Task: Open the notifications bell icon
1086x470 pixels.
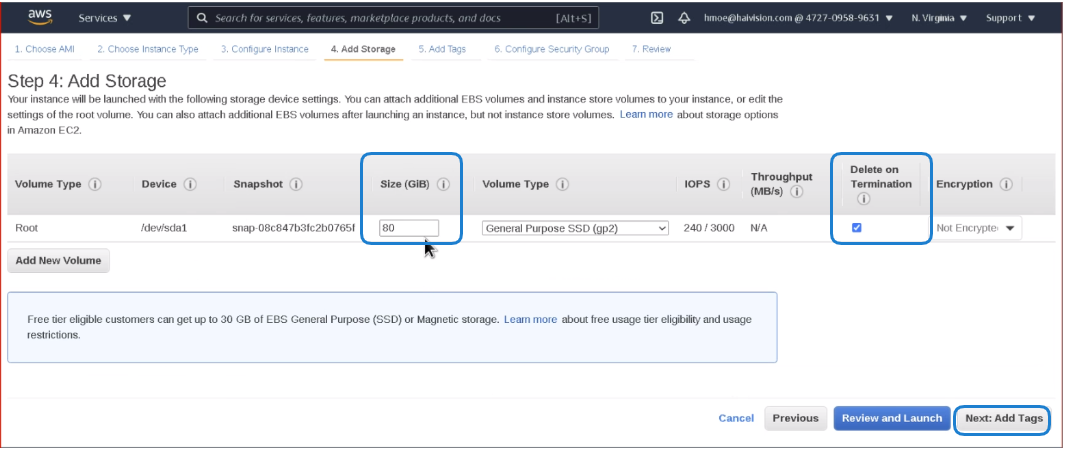Action: [x=685, y=18]
